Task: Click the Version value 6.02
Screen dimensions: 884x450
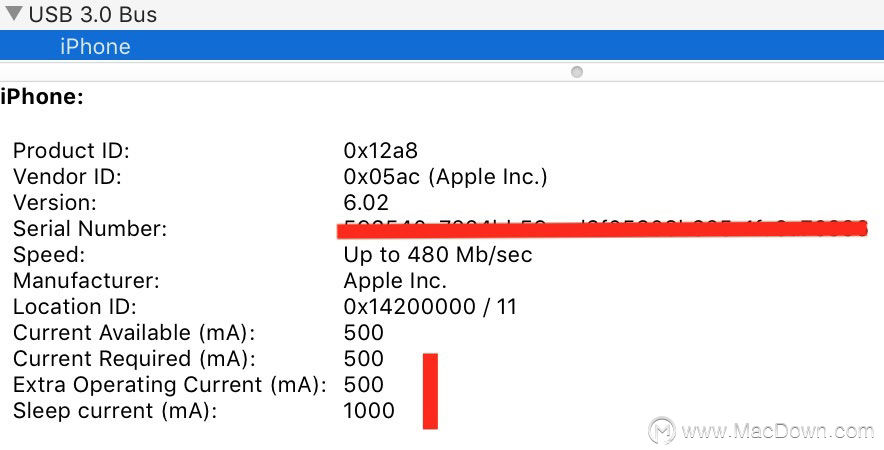Action: click(x=366, y=202)
